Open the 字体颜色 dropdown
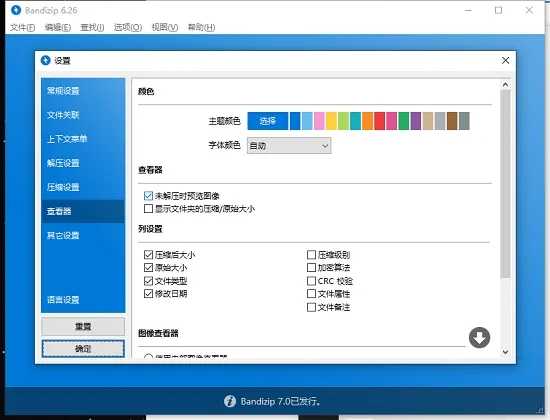The image size is (550, 420). tap(289, 146)
